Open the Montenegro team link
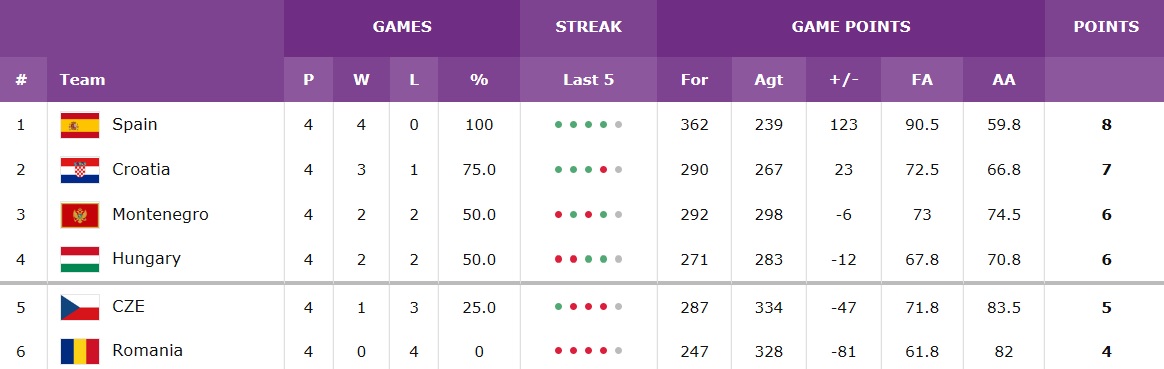Image resolution: width=1164 pixels, height=369 pixels. click(x=160, y=215)
